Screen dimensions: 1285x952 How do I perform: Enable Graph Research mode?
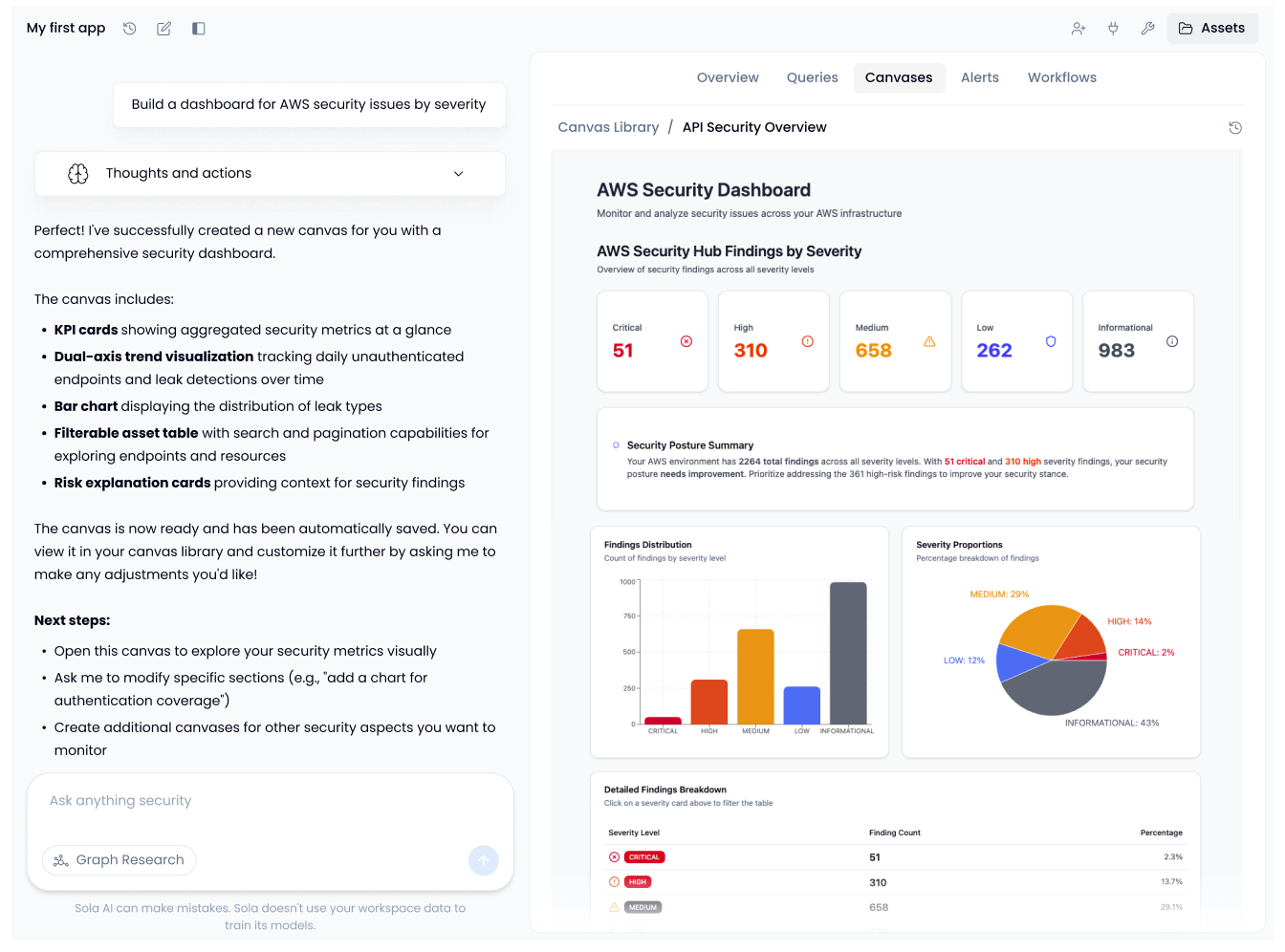120,860
